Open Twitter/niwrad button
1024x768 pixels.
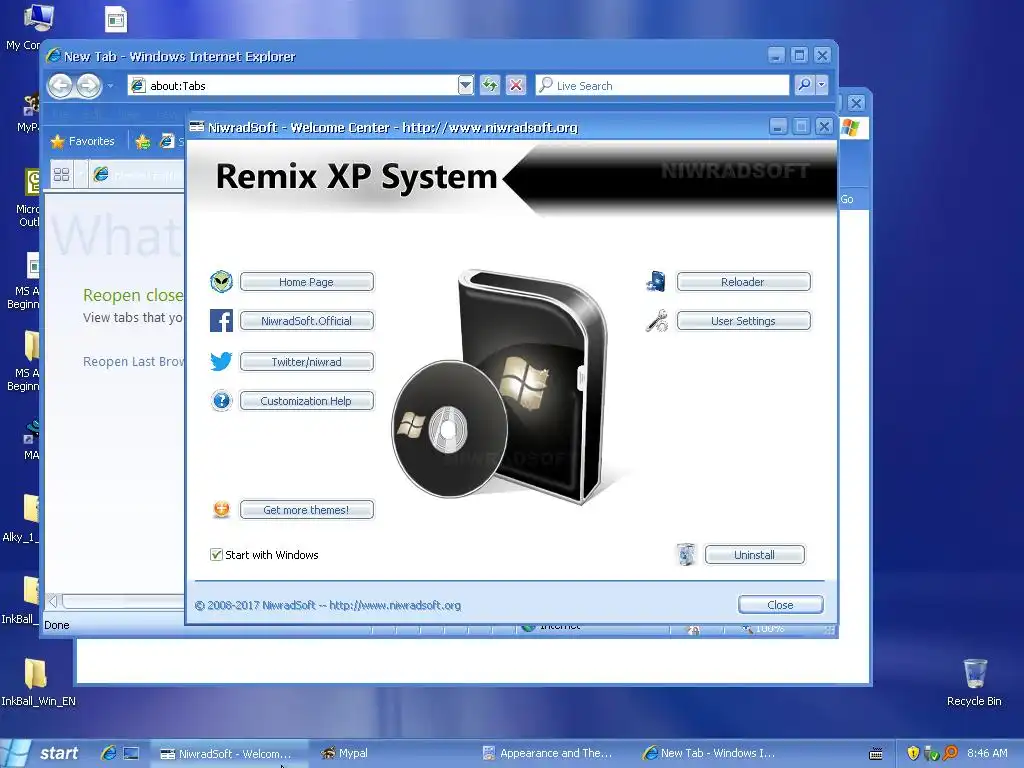(x=307, y=362)
